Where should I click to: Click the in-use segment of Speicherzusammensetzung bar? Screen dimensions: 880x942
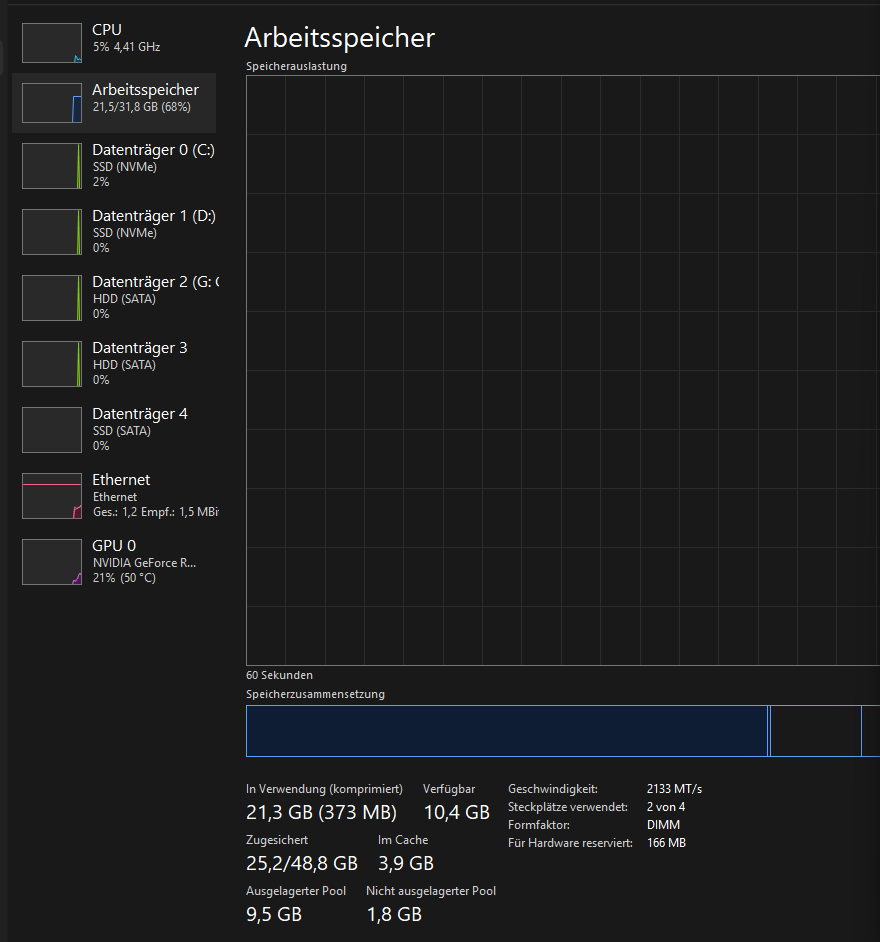tap(506, 731)
